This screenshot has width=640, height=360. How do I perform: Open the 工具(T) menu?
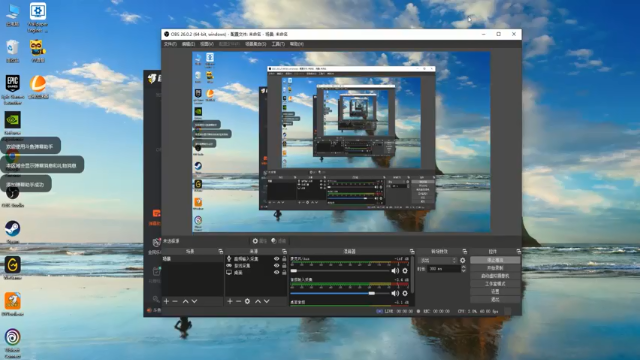[278, 44]
